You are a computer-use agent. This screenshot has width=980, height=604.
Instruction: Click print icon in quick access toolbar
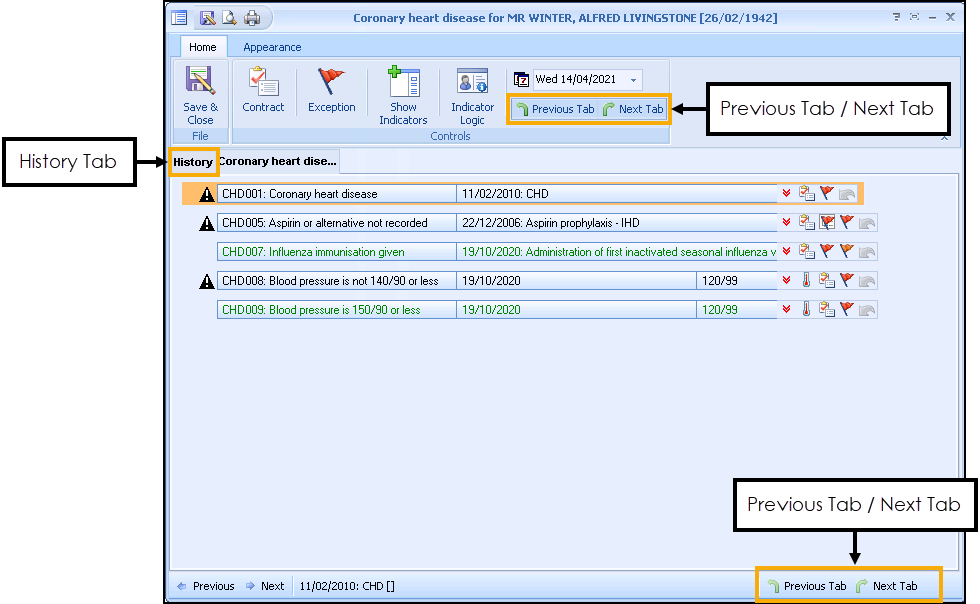[252, 18]
